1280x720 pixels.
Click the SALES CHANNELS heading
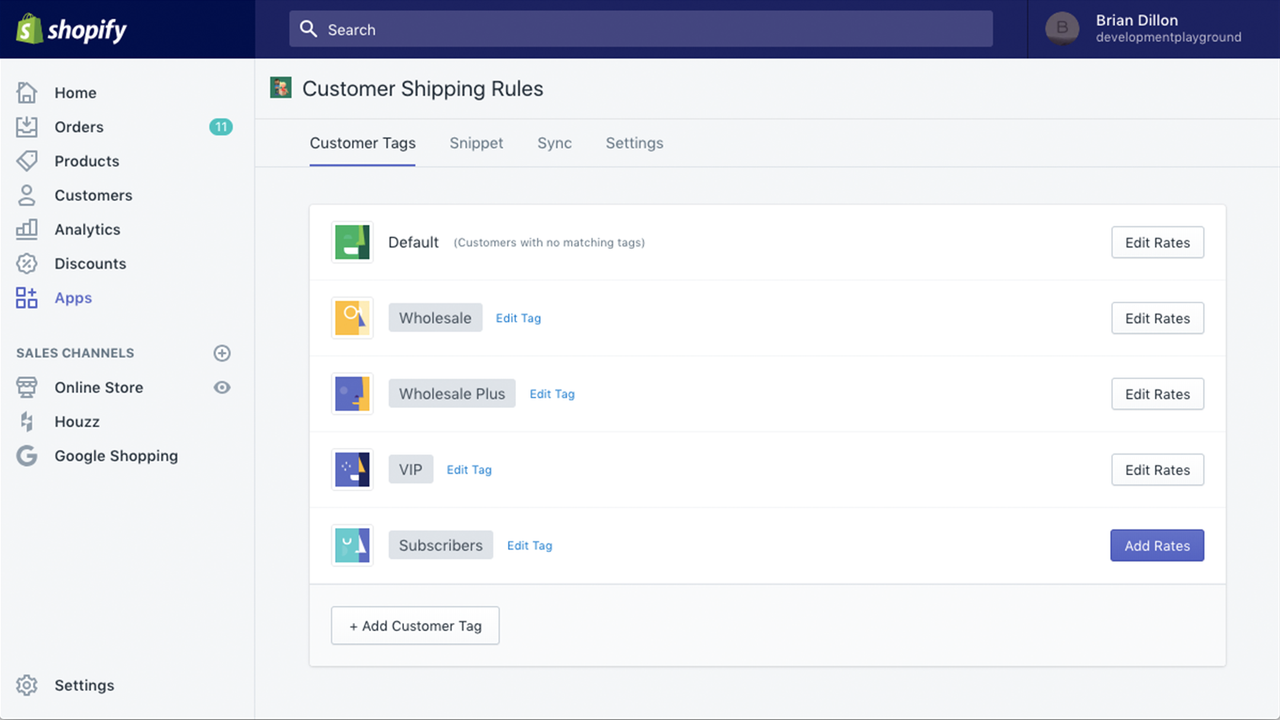tap(75, 353)
